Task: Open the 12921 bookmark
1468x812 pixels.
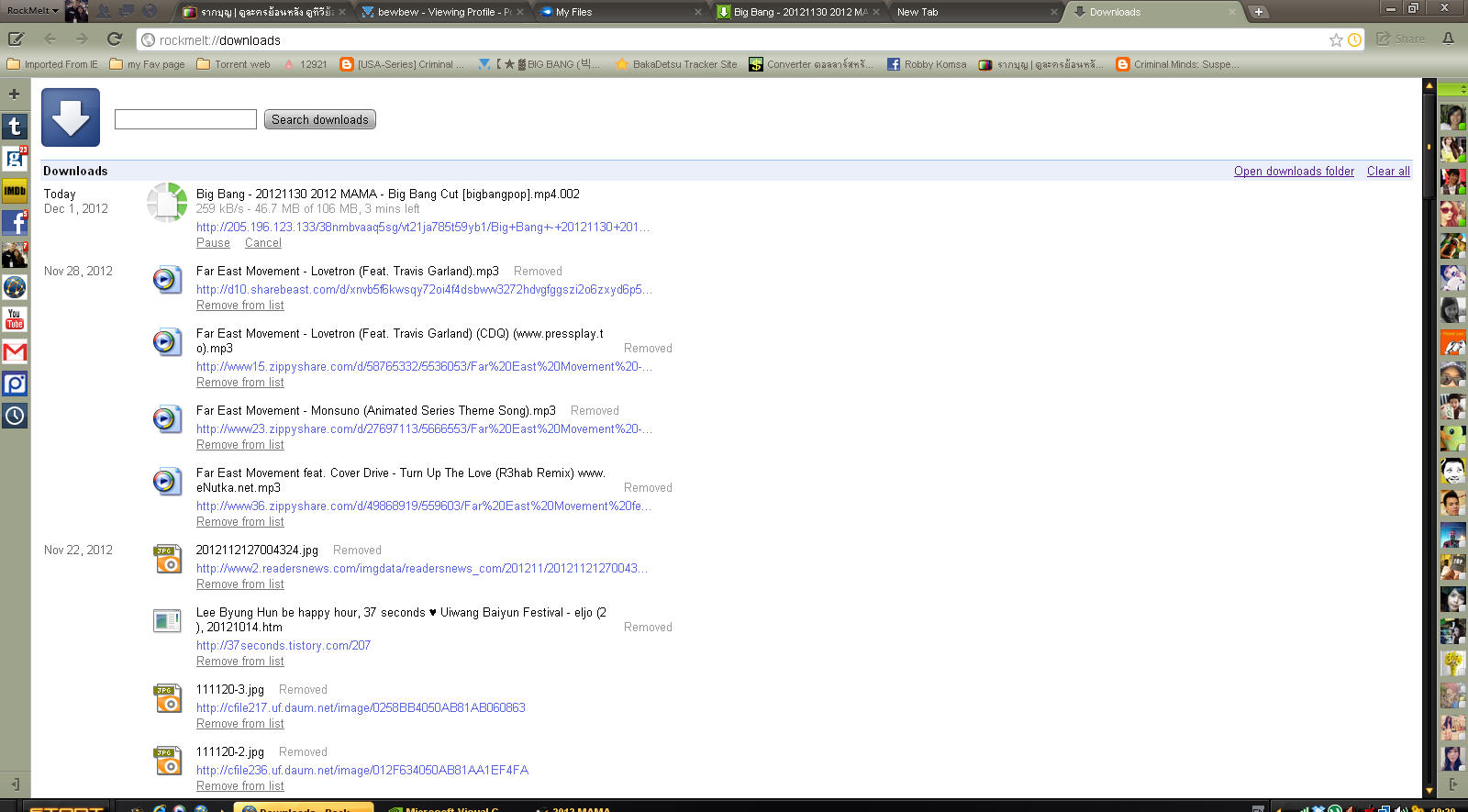Action: pos(305,64)
